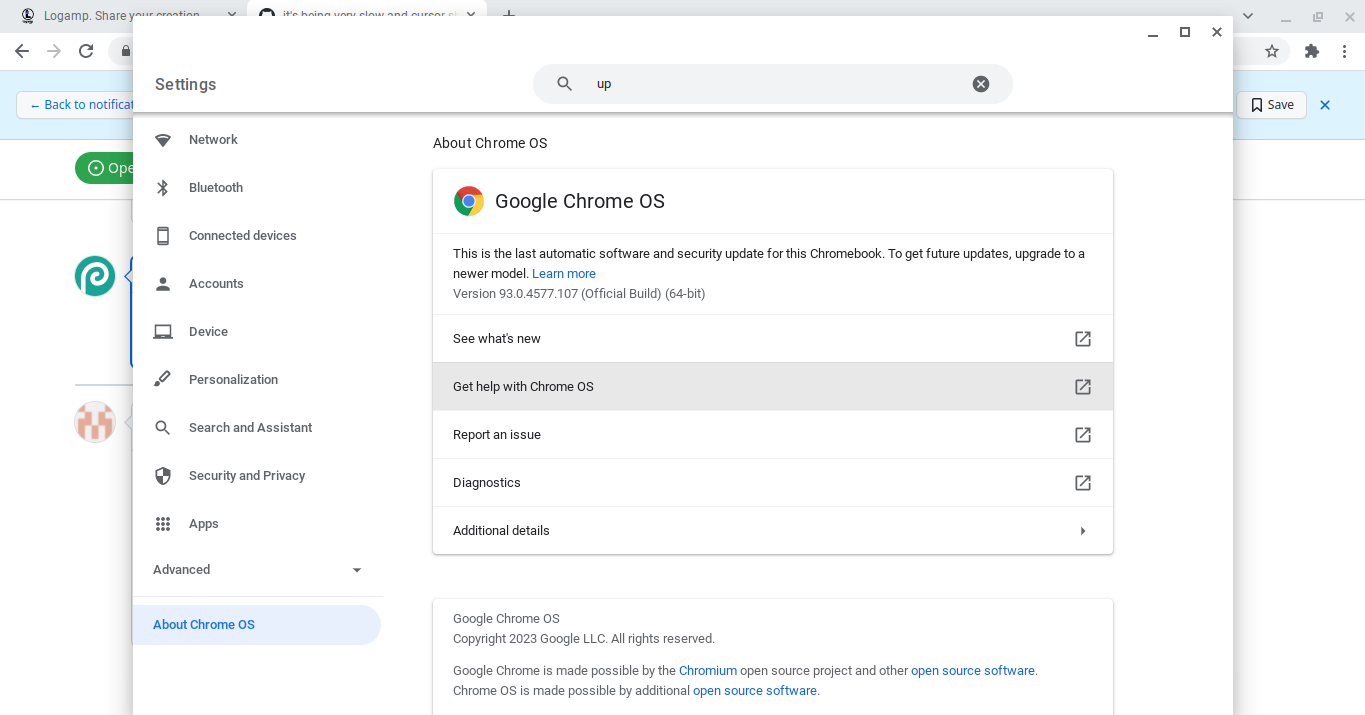Open Accounts using the person icon

[x=162, y=283]
